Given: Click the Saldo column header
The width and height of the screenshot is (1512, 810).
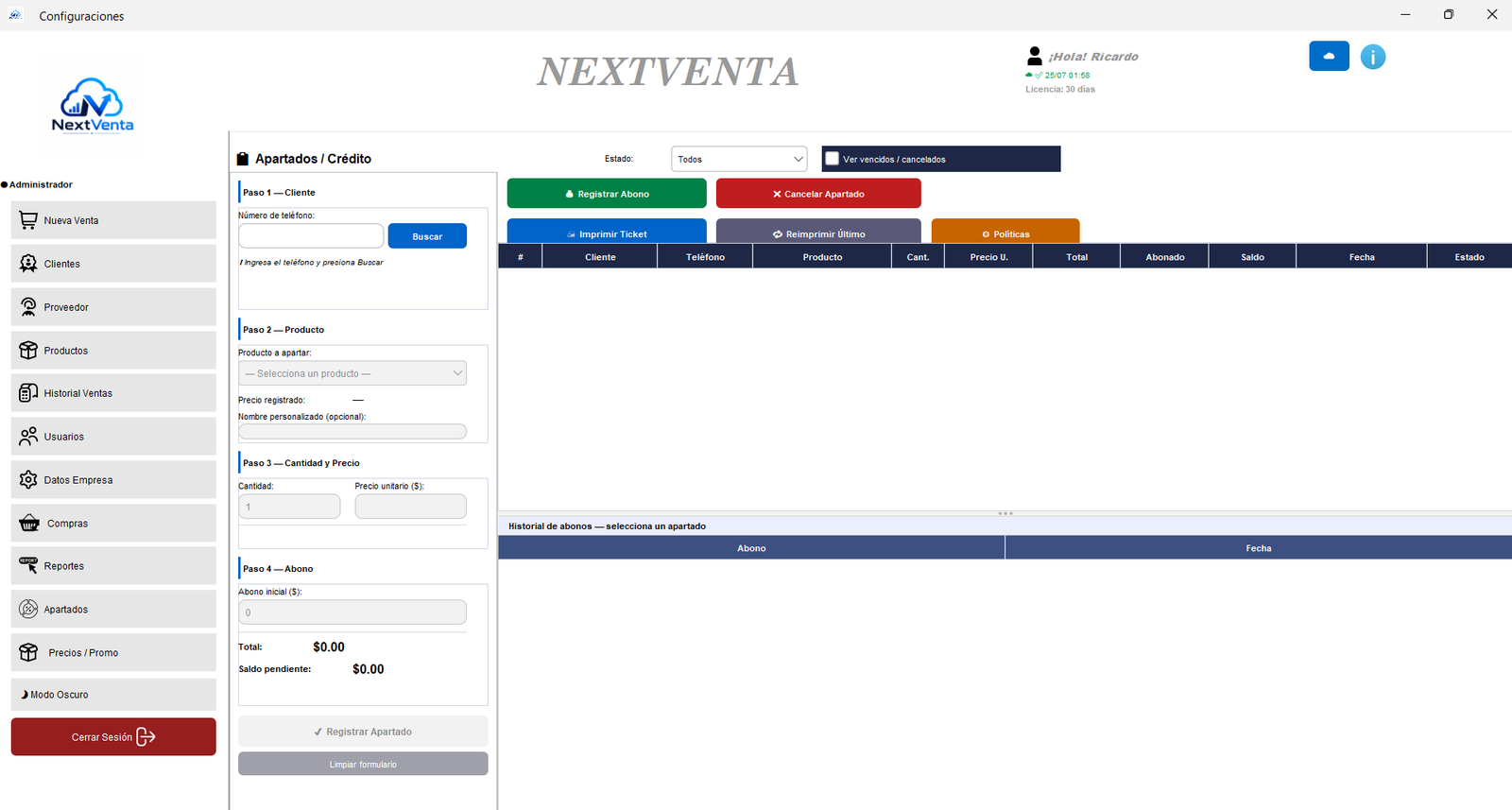Looking at the screenshot, I should pos(1253,257).
